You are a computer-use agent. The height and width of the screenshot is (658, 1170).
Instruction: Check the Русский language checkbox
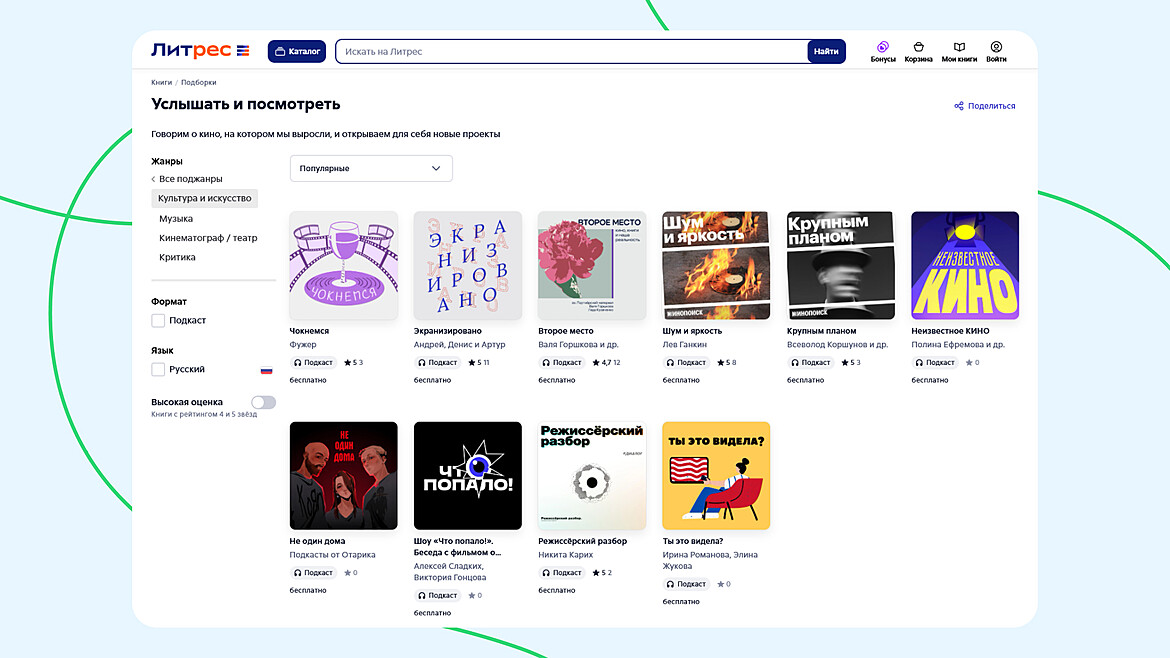158,370
